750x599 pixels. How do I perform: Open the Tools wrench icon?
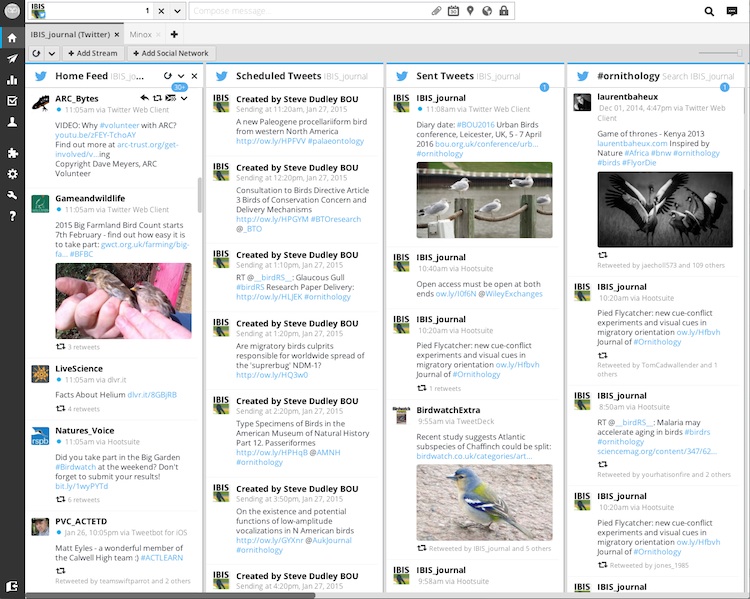[x=12, y=195]
